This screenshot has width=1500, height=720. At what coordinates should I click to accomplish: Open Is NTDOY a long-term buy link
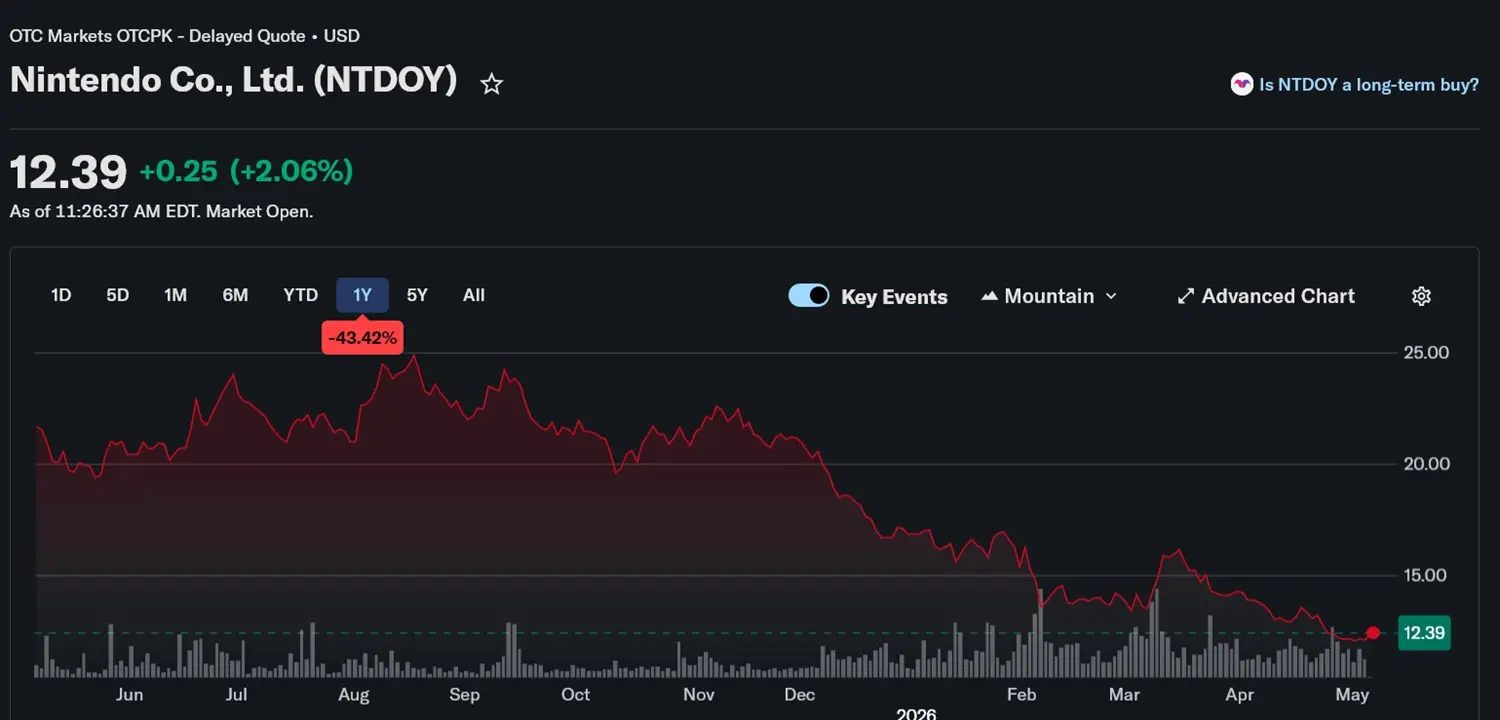[1369, 85]
